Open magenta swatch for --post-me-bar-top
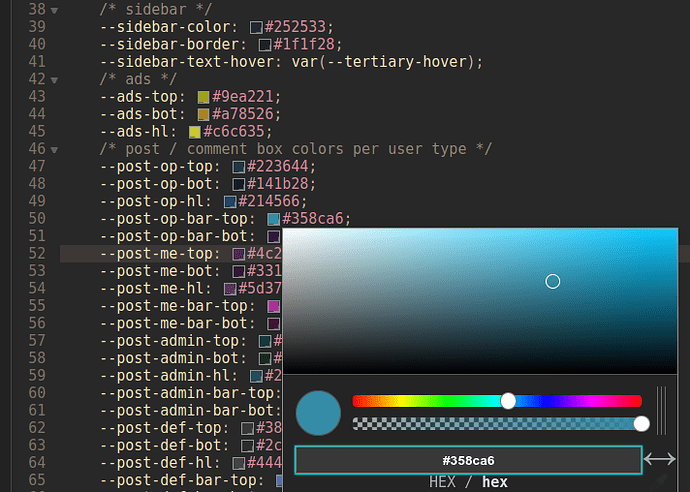 point(274,306)
